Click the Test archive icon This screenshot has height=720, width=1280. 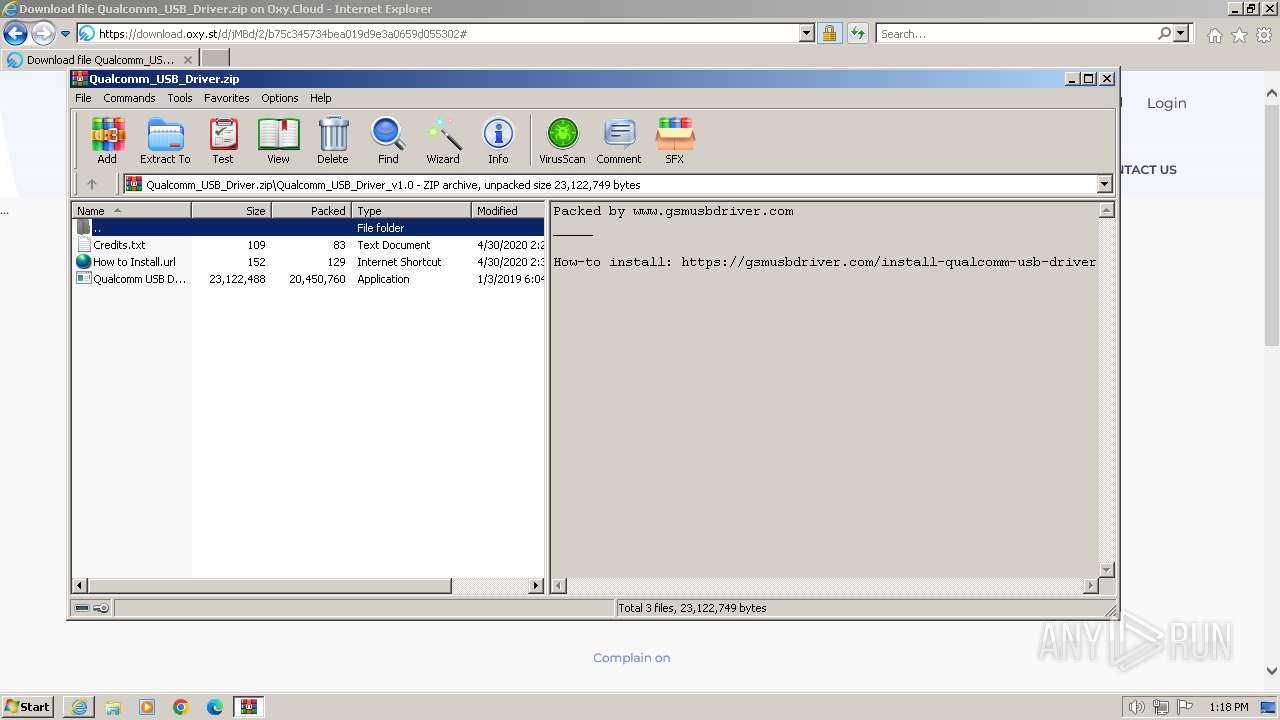pos(223,140)
